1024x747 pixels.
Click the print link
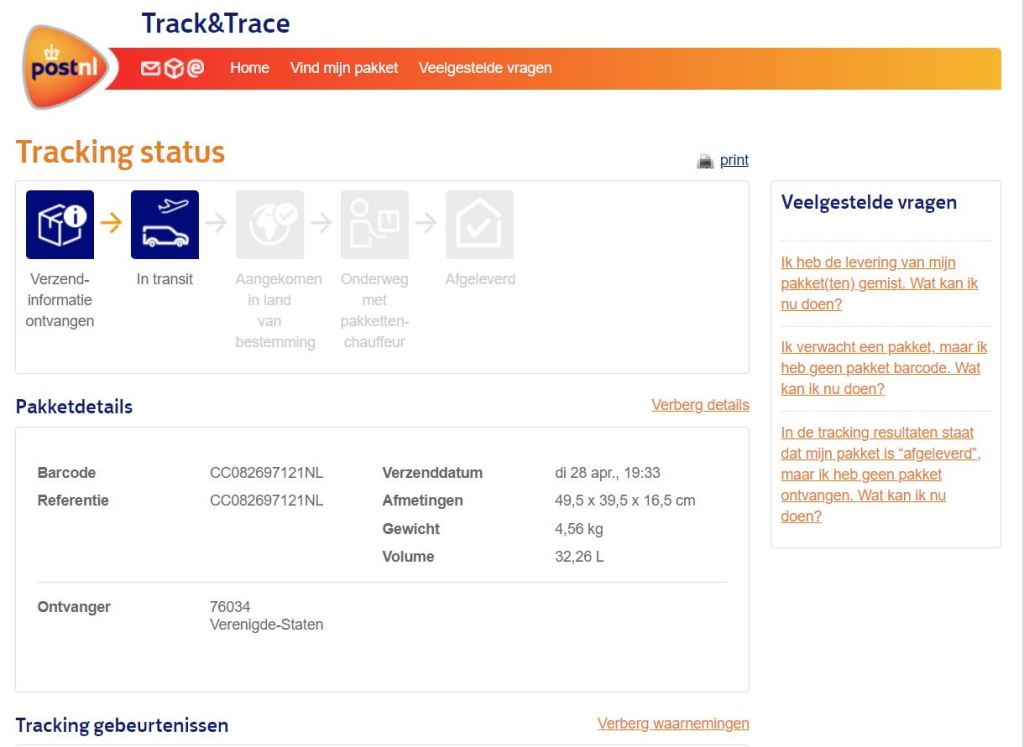tap(734, 160)
